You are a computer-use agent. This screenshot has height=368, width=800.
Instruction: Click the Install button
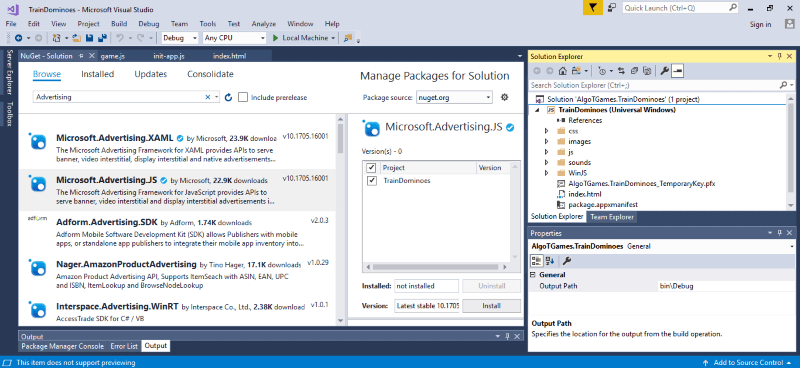pos(491,306)
